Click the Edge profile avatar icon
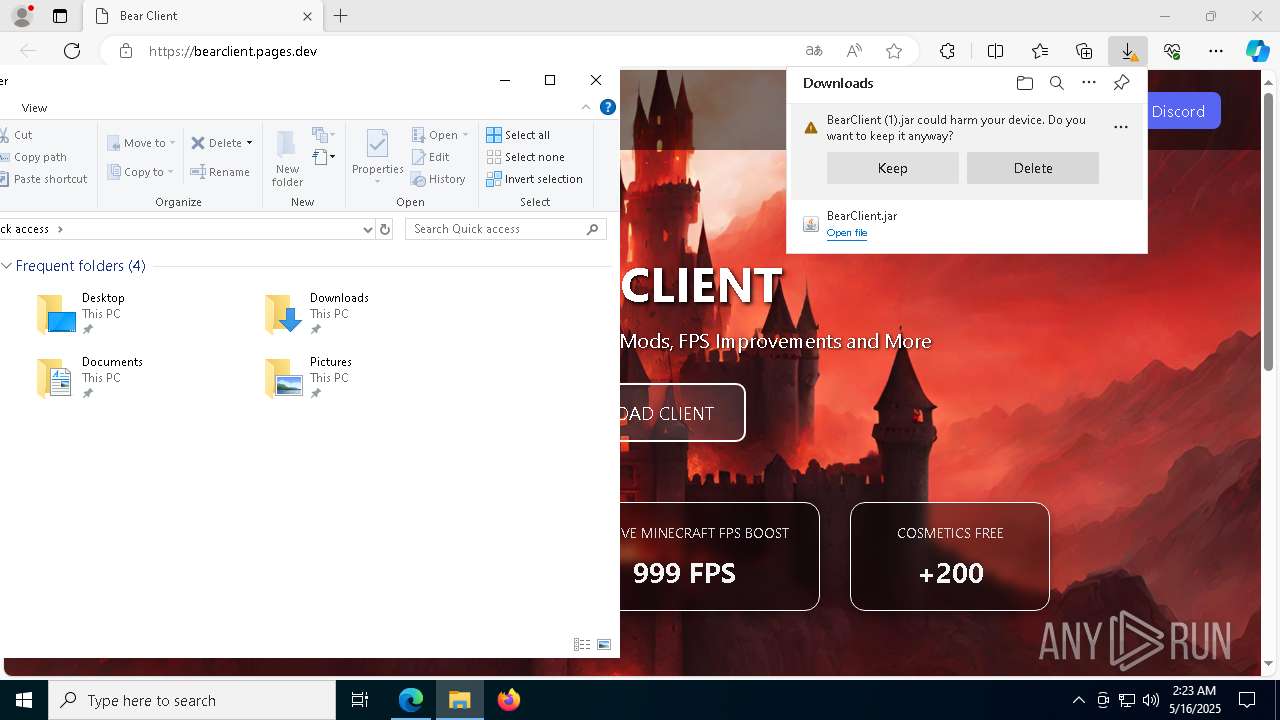1280x720 pixels. click(x=22, y=16)
